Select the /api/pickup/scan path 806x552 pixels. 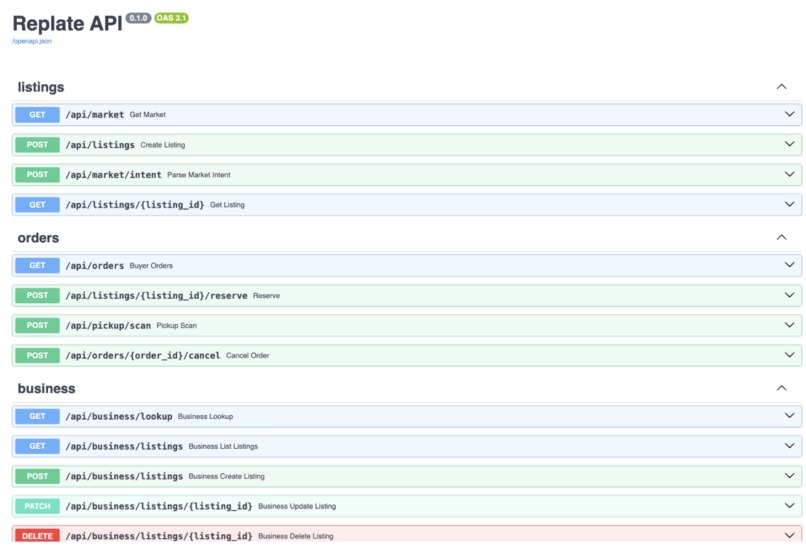pyautogui.click(x=108, y=325)
